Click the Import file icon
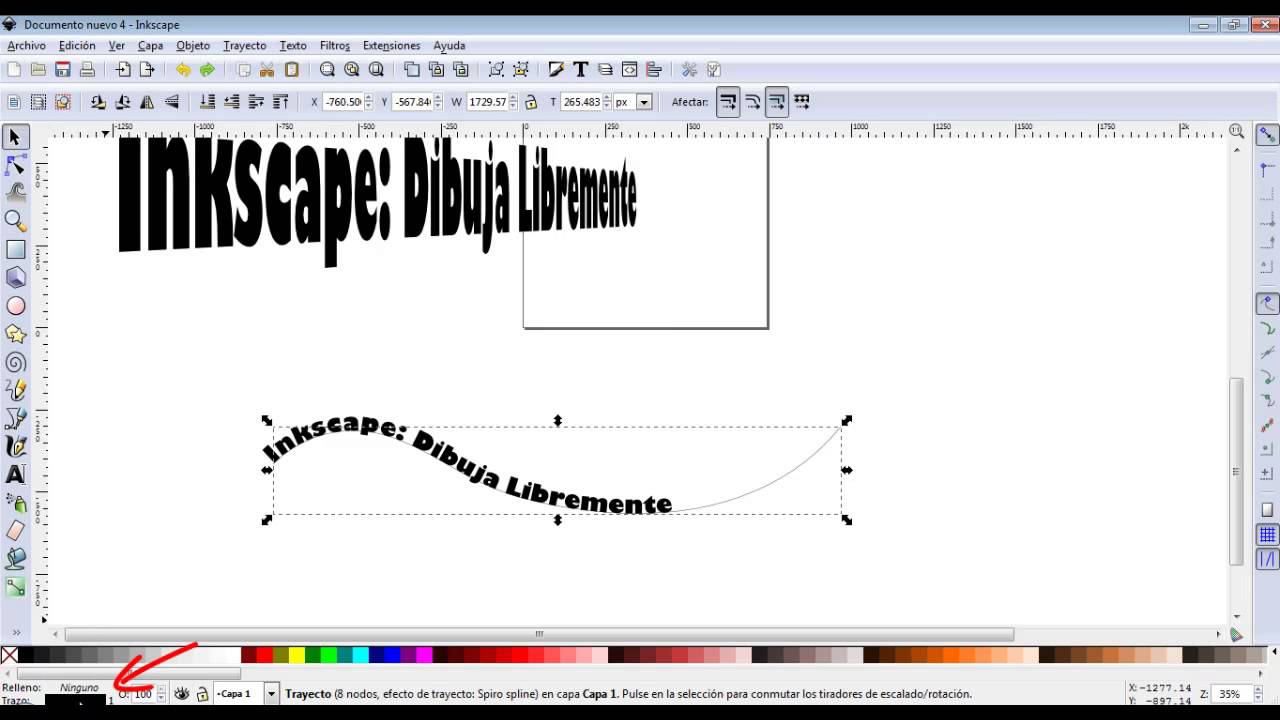The height and width of the screenshot is (720, 1280). point(123,69)
